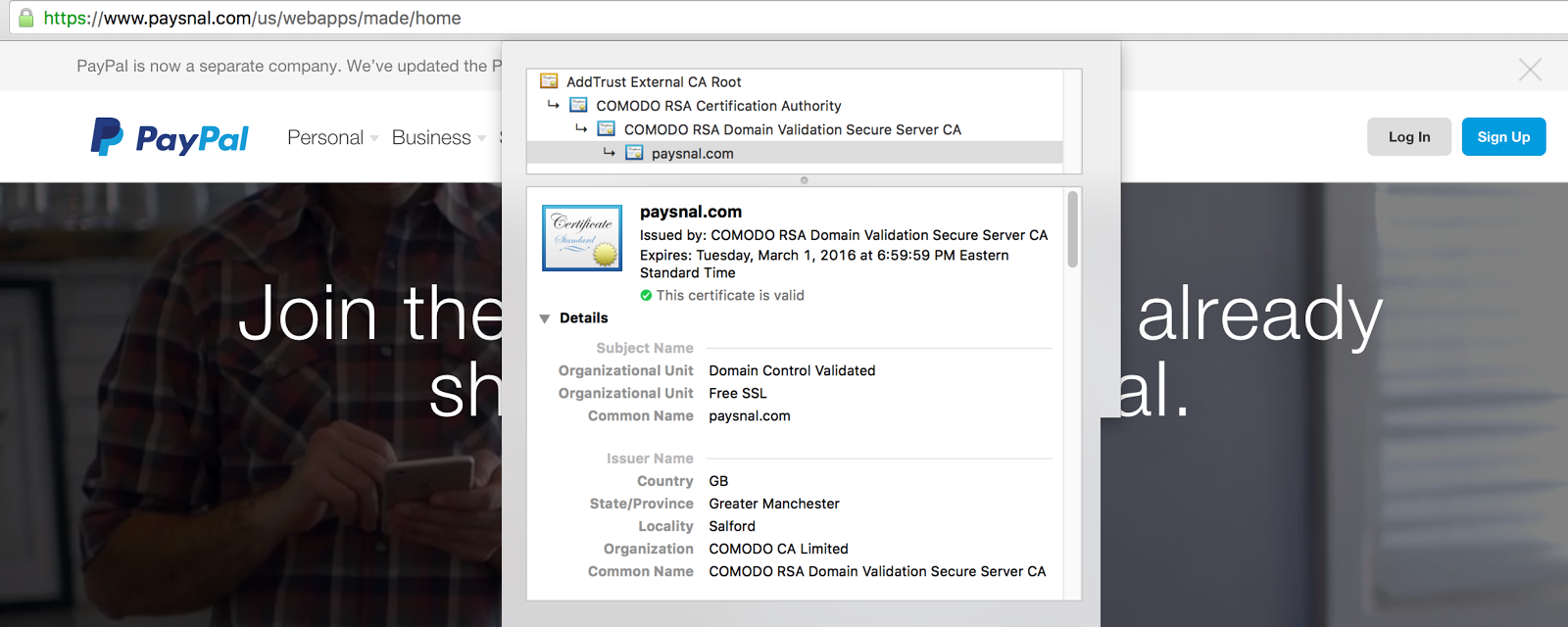1568x627 pixels.
Task: Click the Domain Validation Secure Server CA icon
Action: pyautogui.click(x=607, y=128)
